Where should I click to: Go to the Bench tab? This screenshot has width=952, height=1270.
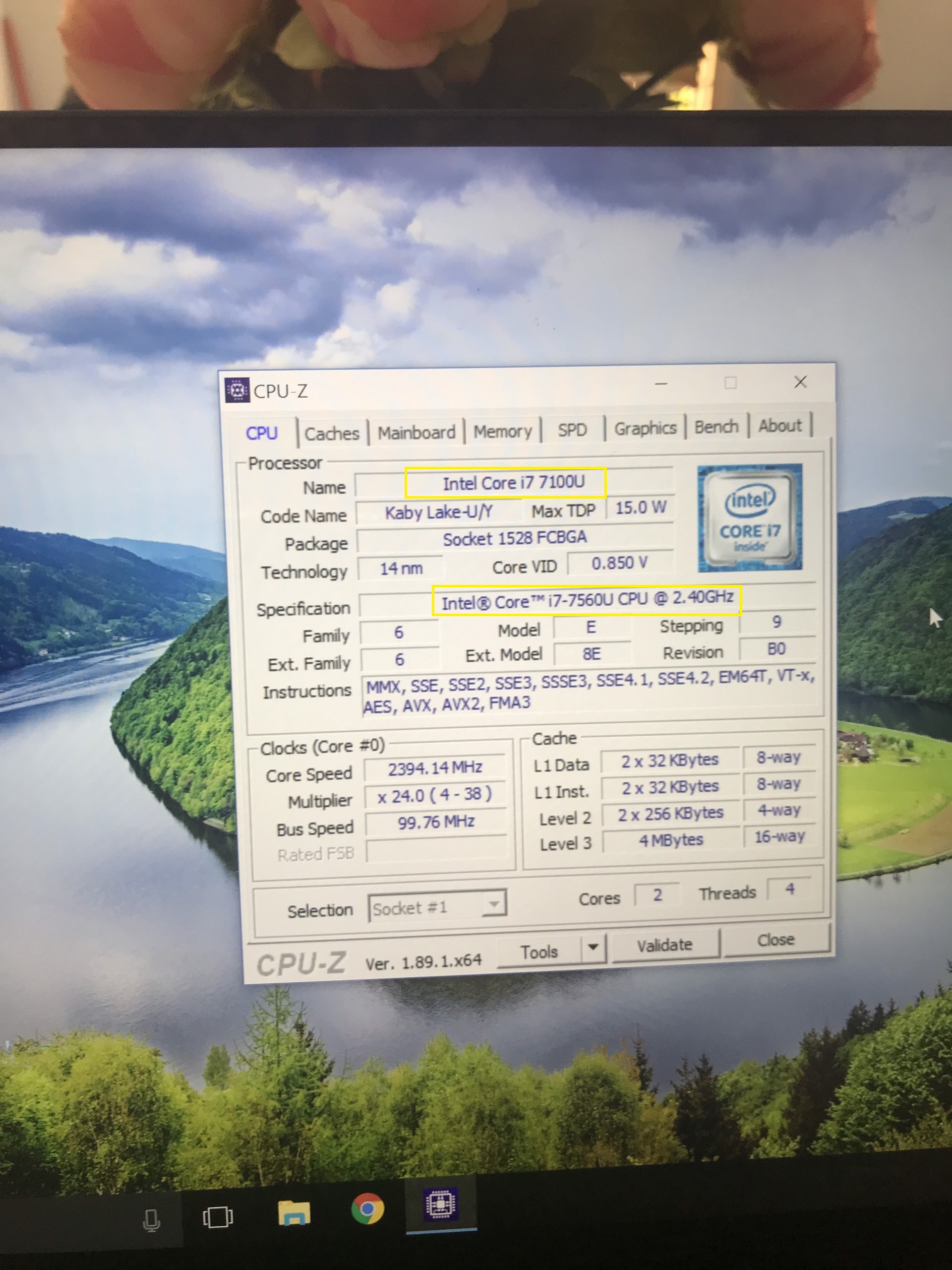[x=716, y=427]
